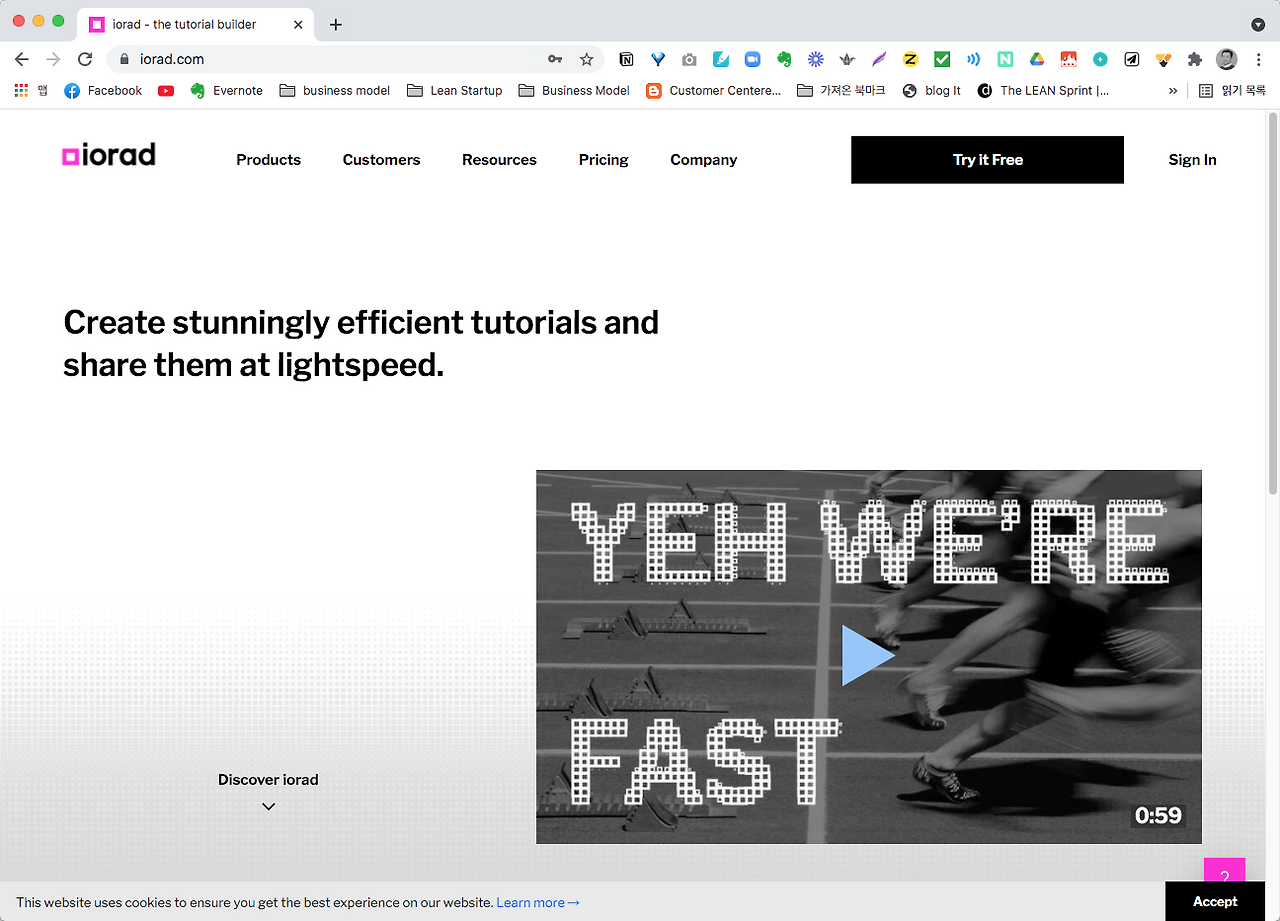Open a new browser tab
The image size is (1280, 921).
coord(336,24)
